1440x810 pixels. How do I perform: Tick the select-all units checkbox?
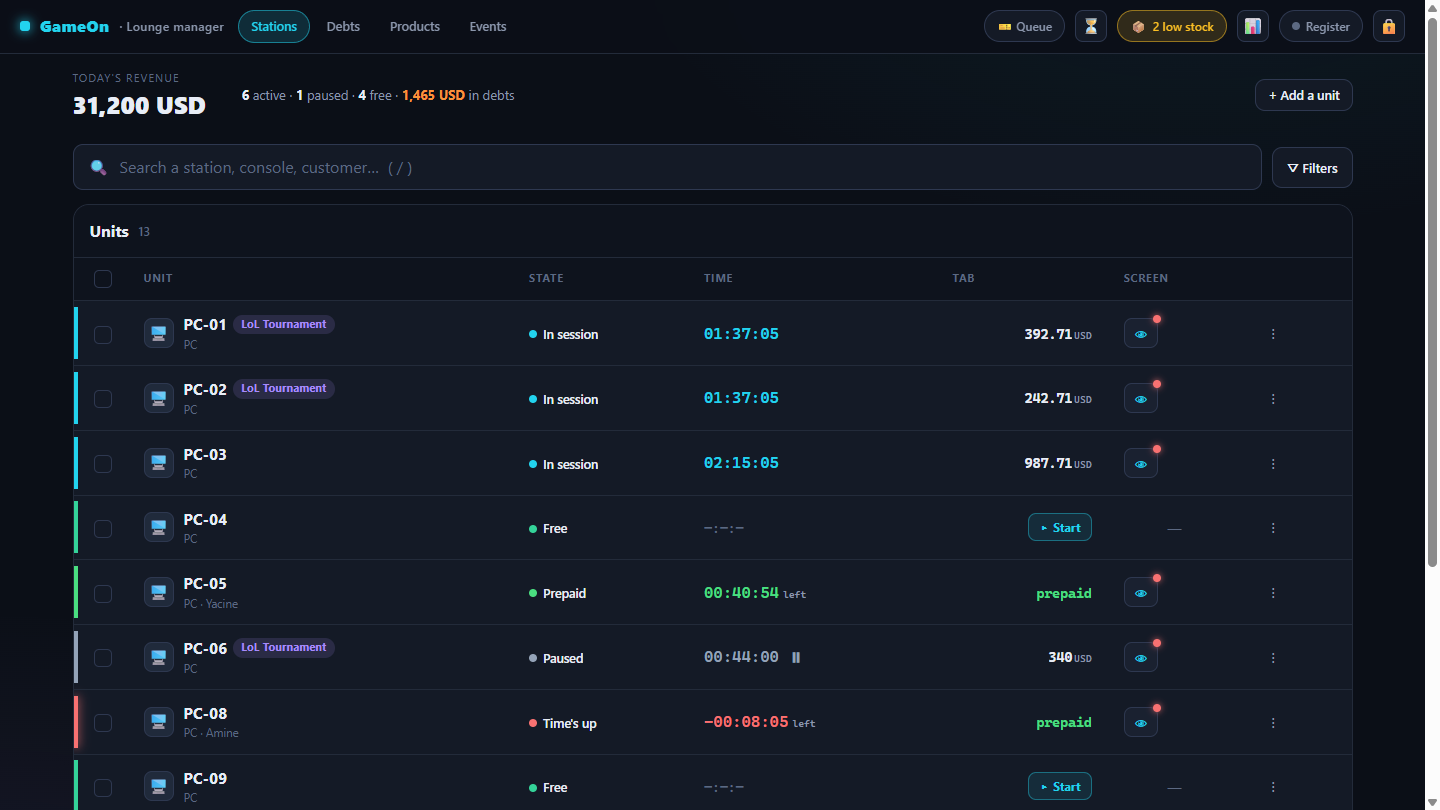[103, 279]
